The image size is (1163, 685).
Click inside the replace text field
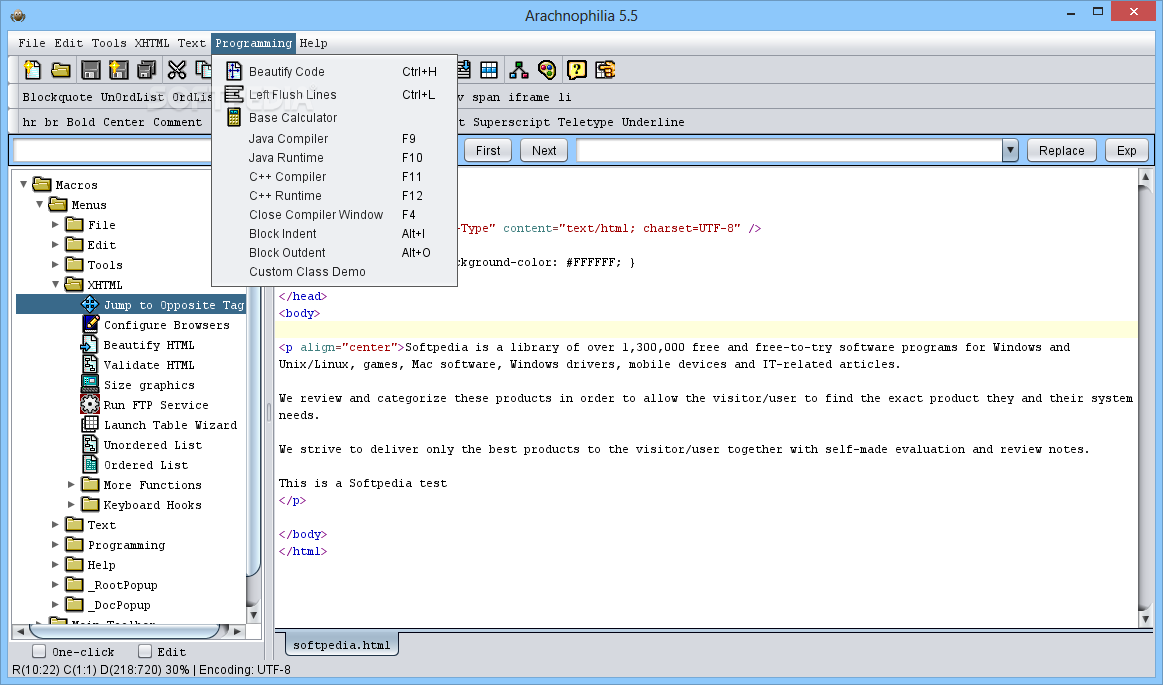click(x=790, y=150)
